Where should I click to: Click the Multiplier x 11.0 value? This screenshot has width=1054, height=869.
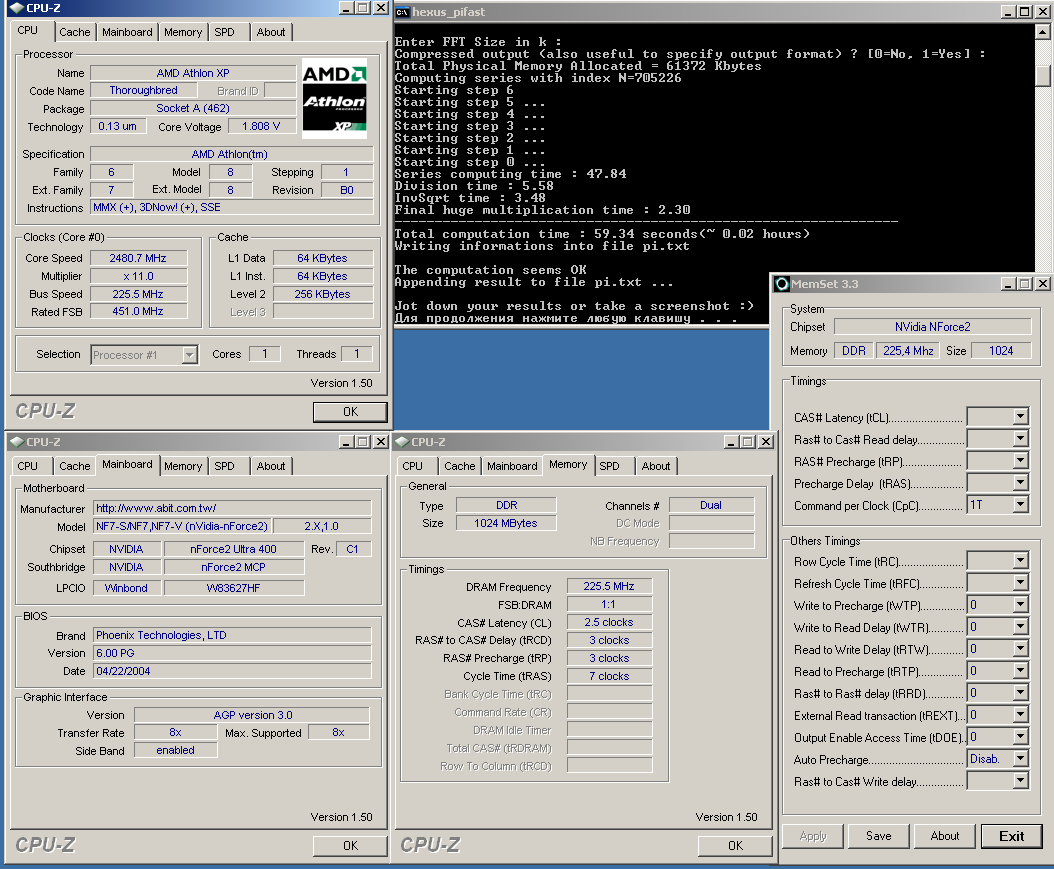pos(138,276)
